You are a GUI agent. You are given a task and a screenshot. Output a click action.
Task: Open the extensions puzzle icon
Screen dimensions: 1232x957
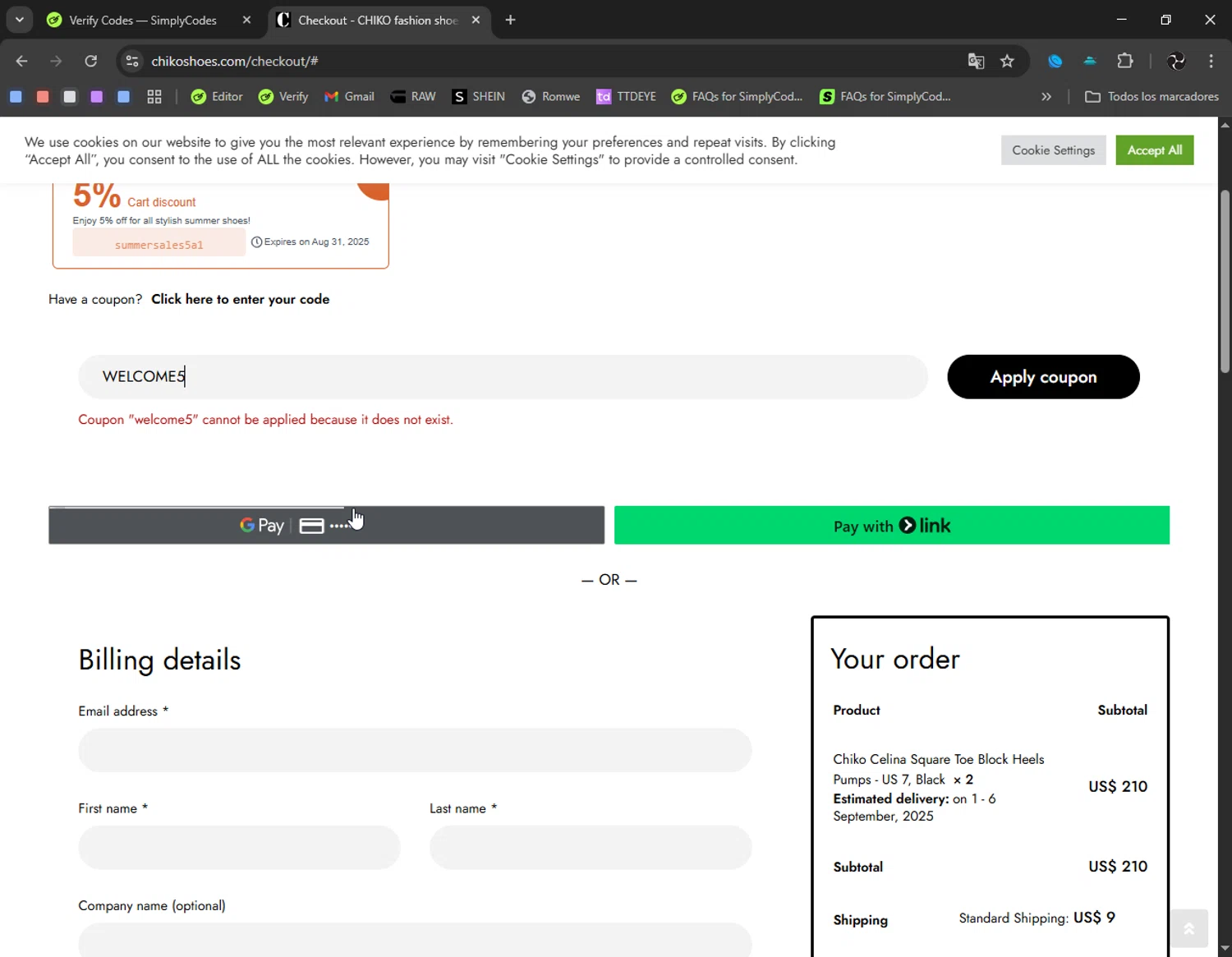[1125, 61]
